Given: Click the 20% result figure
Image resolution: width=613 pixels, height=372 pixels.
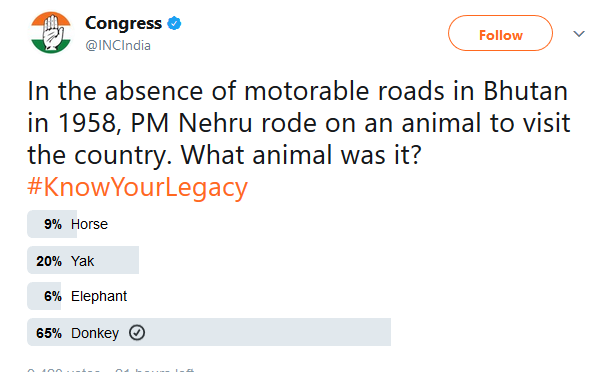Looking at the screenshot, I should pyautogui.click(x=49, y=261).
